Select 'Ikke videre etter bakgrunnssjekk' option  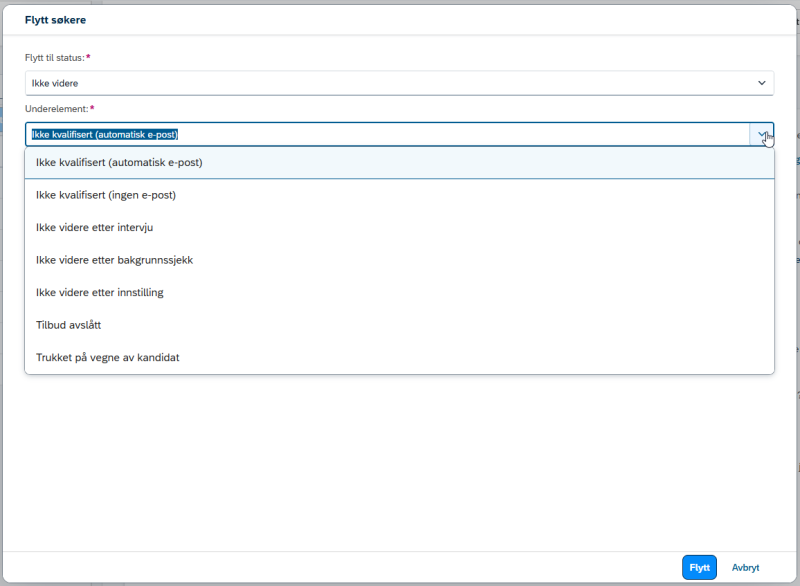click(399, 260)
